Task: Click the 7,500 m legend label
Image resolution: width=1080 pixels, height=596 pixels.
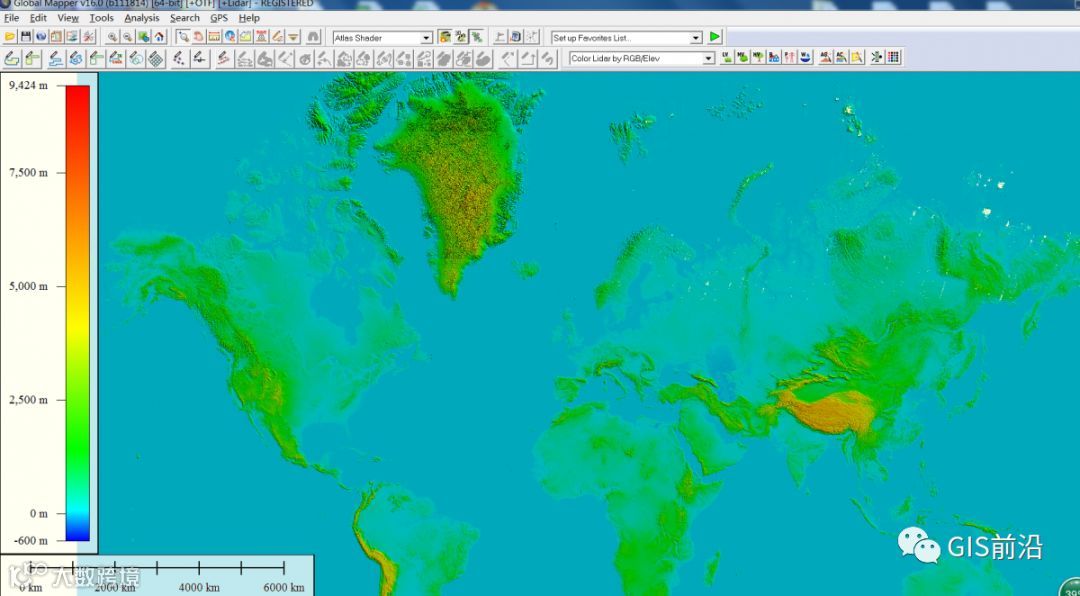Action: point(28,172)
